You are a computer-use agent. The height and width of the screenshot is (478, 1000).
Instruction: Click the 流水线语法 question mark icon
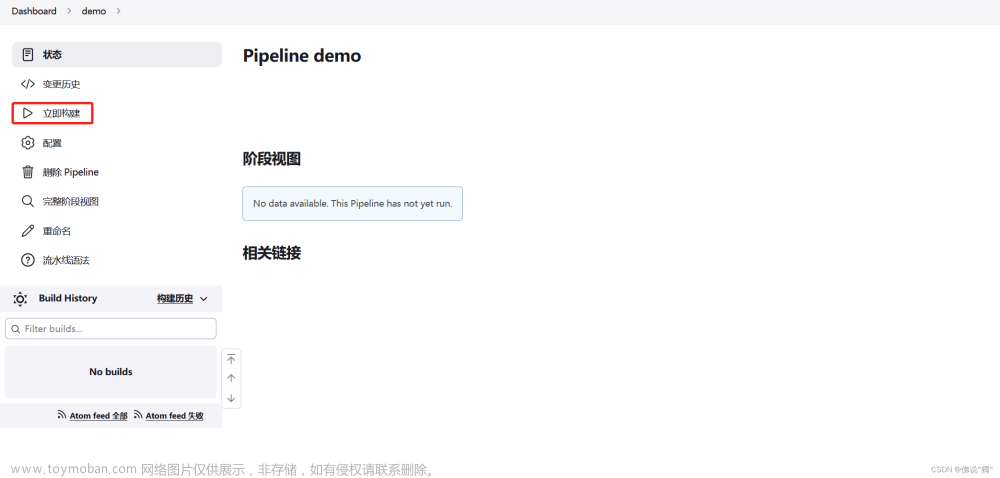(27, 260)
